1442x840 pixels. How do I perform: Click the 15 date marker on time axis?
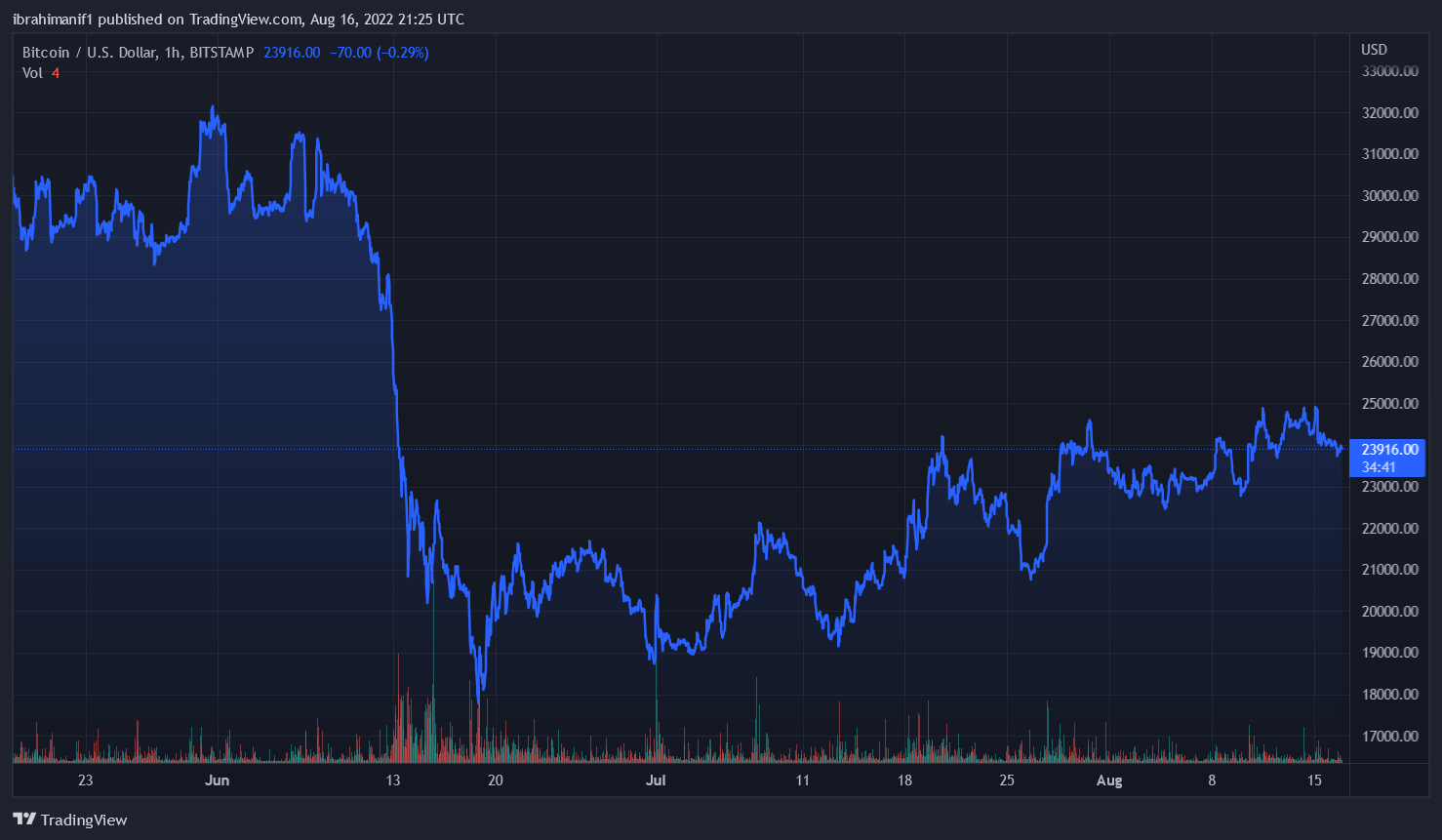coord(1314,780)
